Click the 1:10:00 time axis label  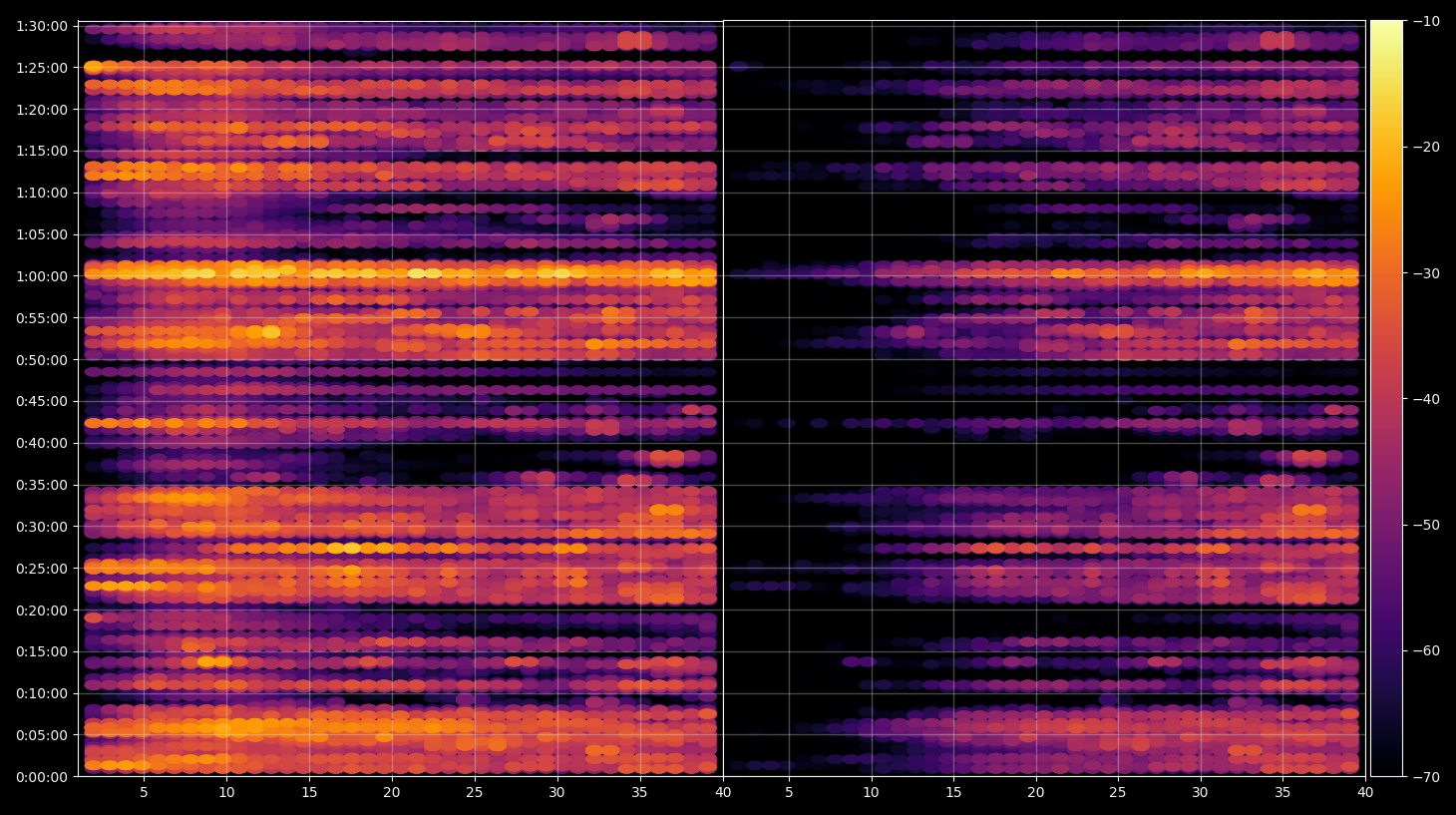click(x=42, y=193)
